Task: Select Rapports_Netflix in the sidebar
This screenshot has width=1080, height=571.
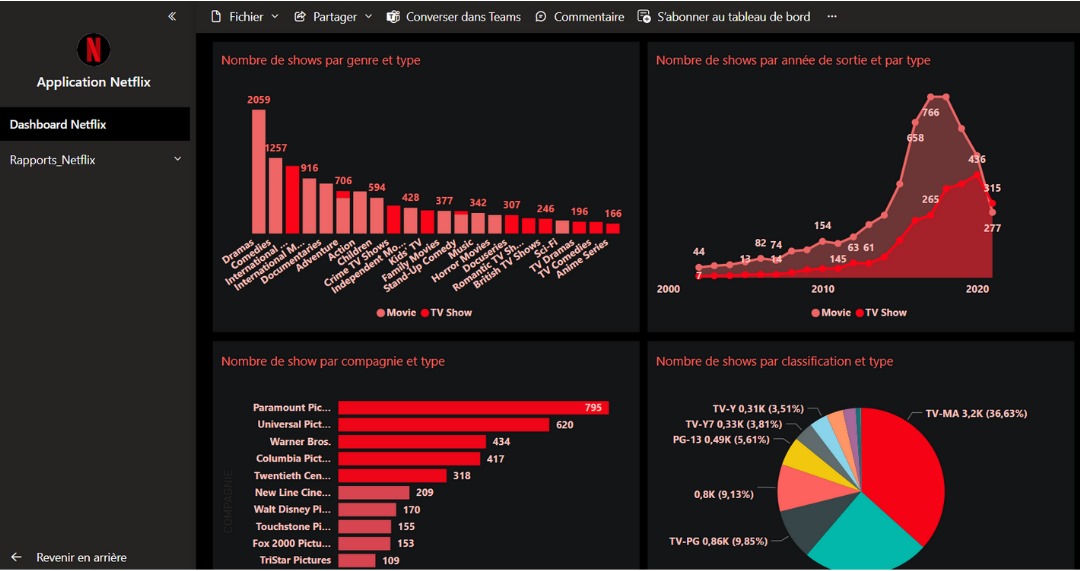Action: 53,160
